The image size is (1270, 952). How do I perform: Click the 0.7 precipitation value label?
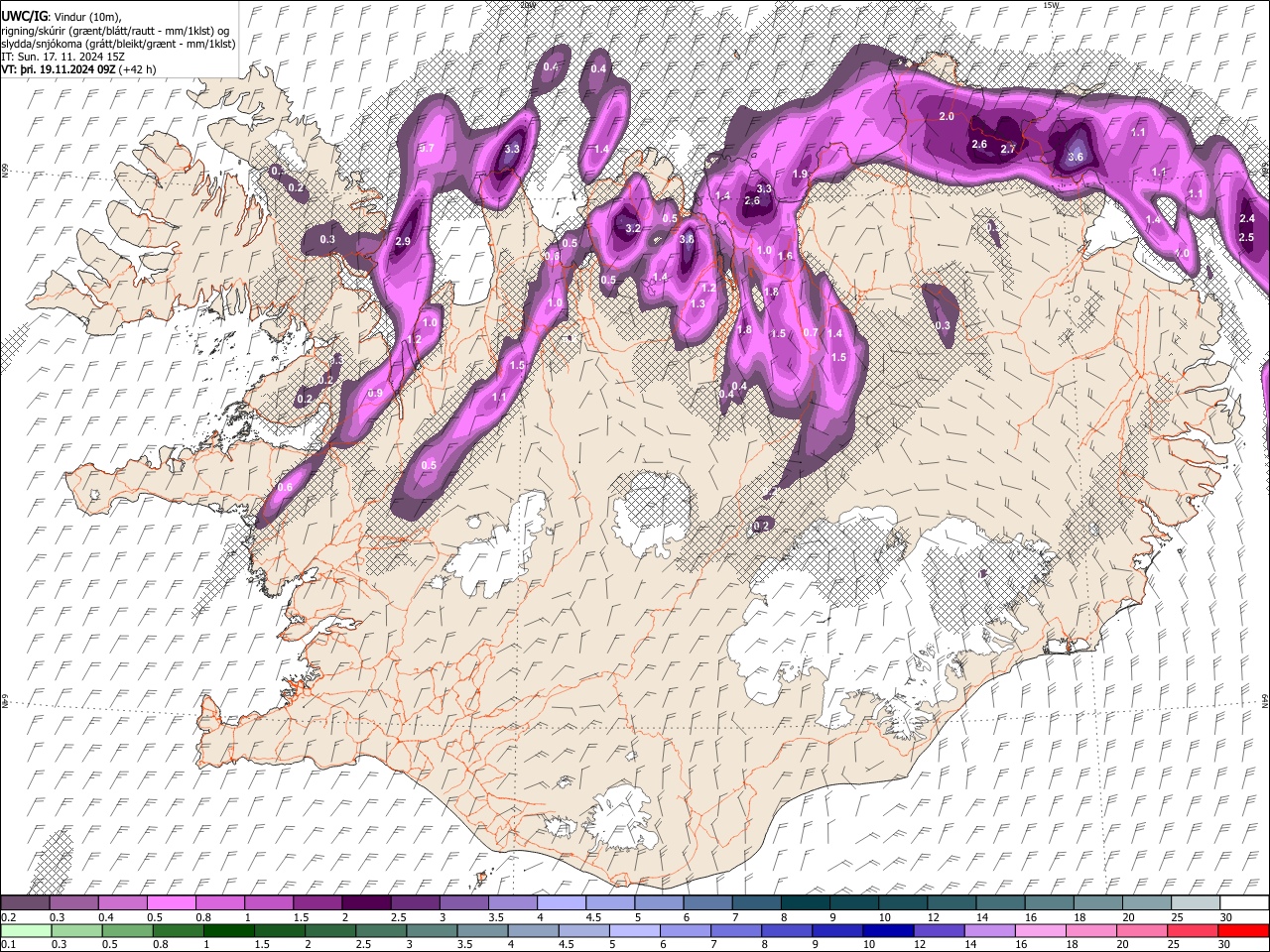(x=811, y=333)
